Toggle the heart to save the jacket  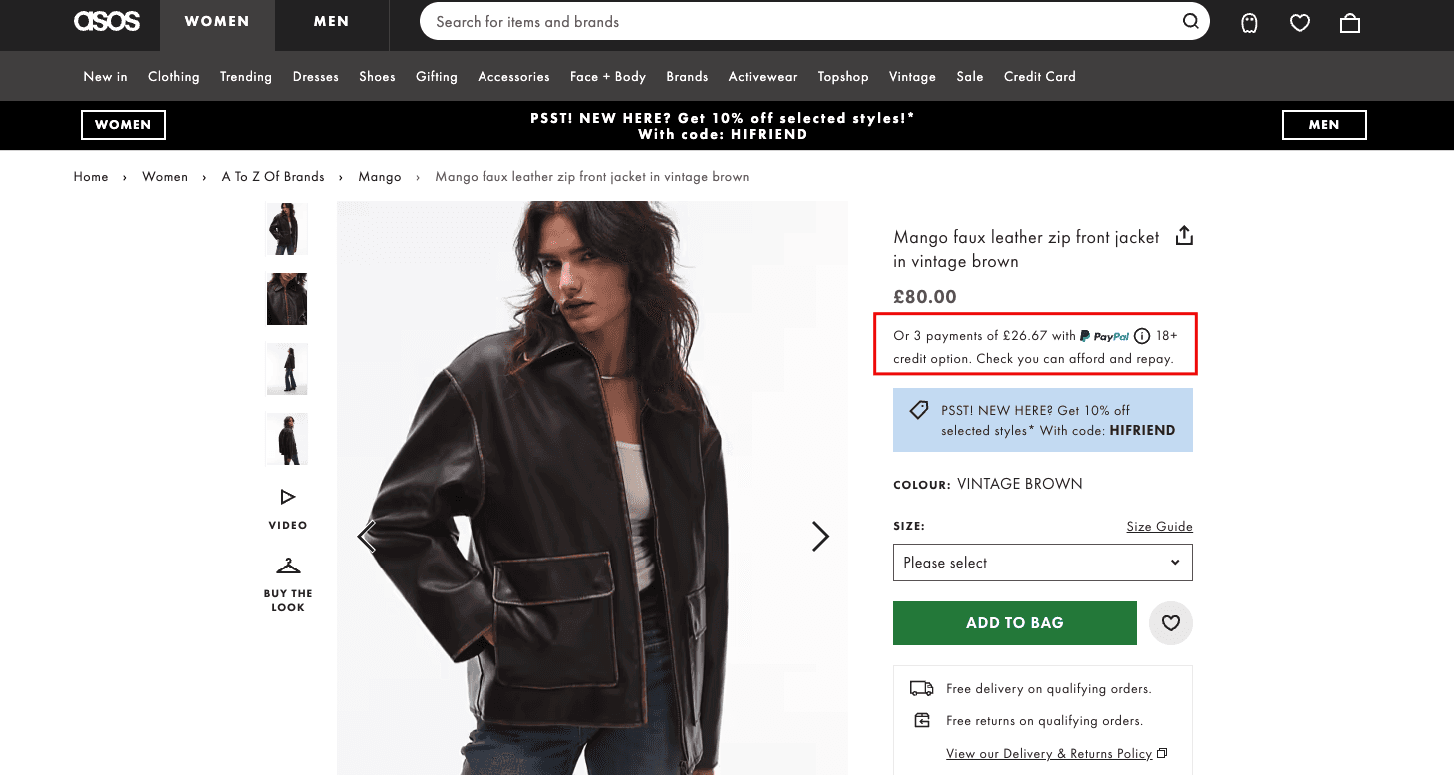pyautogui.click(x=1170, y=623)
